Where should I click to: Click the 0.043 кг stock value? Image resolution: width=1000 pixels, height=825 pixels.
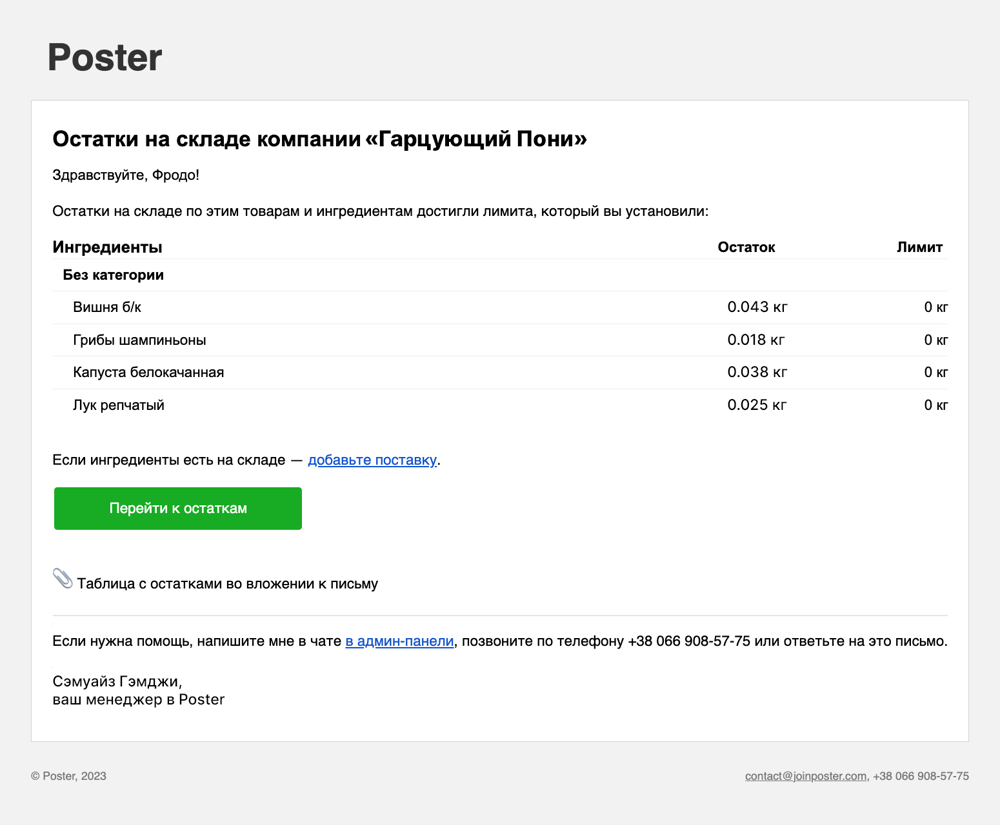coord(757,307)
